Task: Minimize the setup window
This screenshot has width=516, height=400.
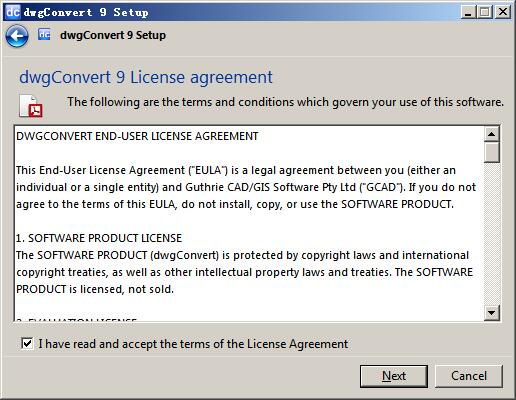Action: (x=468, y=12)
